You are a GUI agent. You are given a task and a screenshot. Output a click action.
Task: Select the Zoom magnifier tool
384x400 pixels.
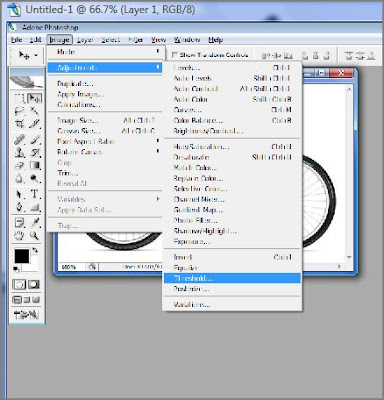(x=35, y=236)
